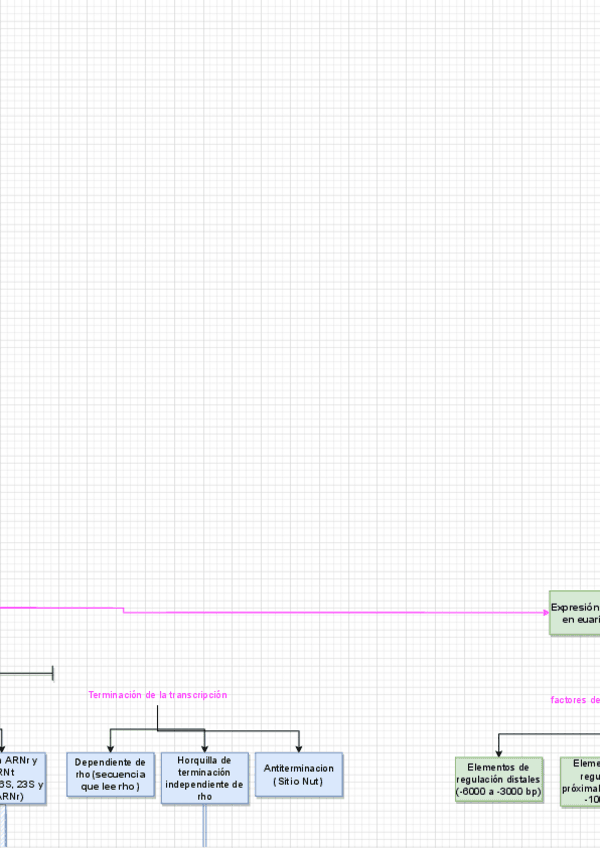Select the partially visible 'factores de' pink label
The height and width of the screenshot is (848, 600).
click(575, 700)
